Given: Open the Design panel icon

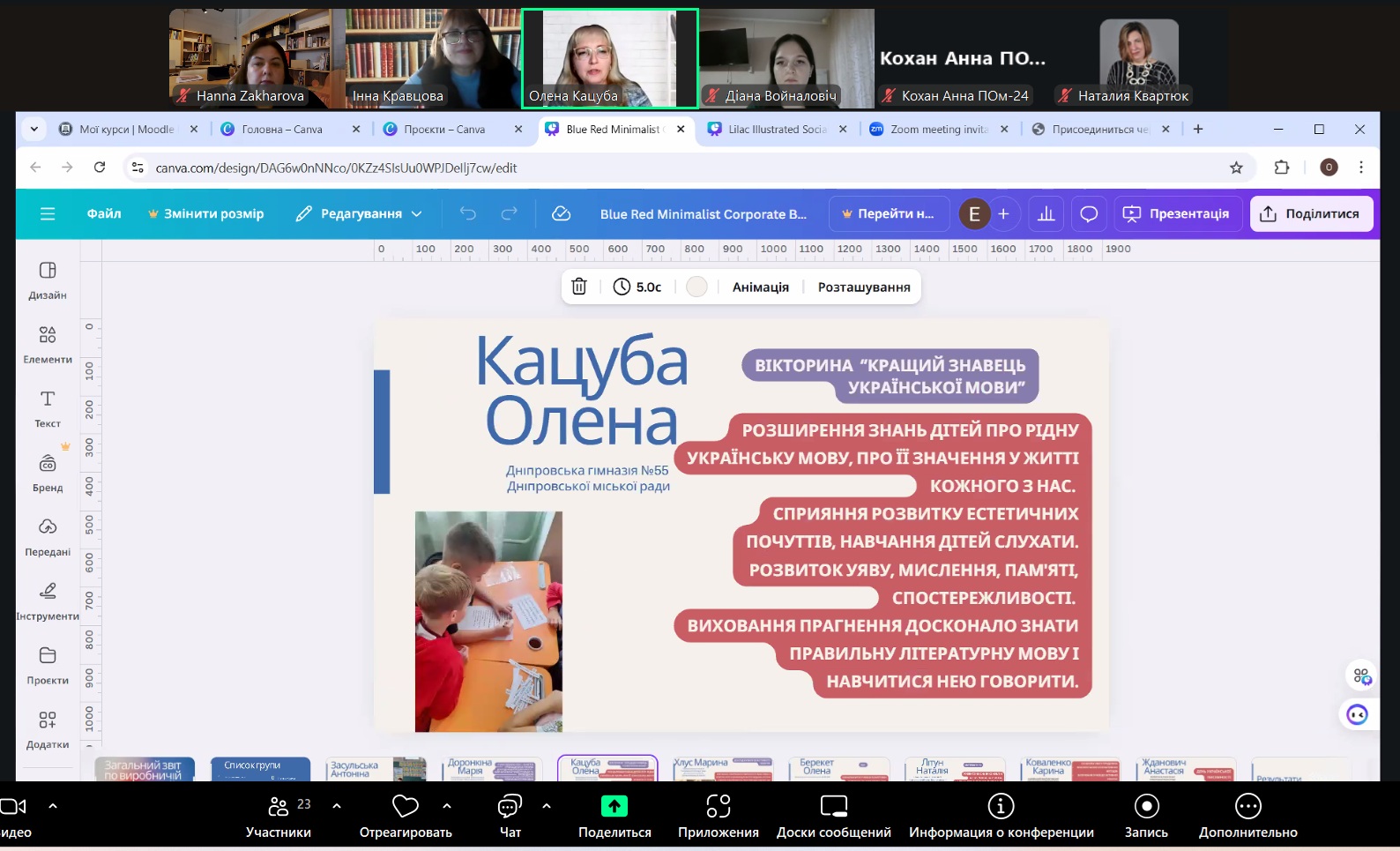Looking at the screenshot, I should (48, 280).
